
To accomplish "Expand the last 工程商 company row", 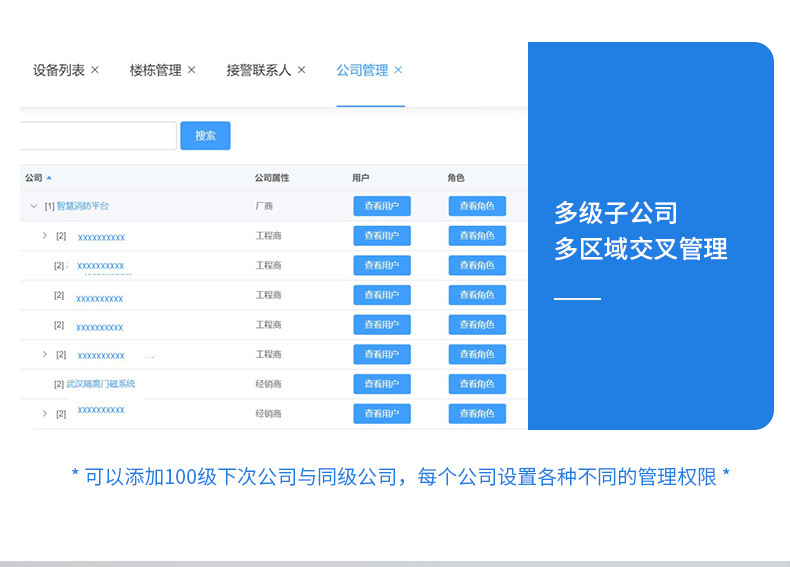I will [44, 354].
